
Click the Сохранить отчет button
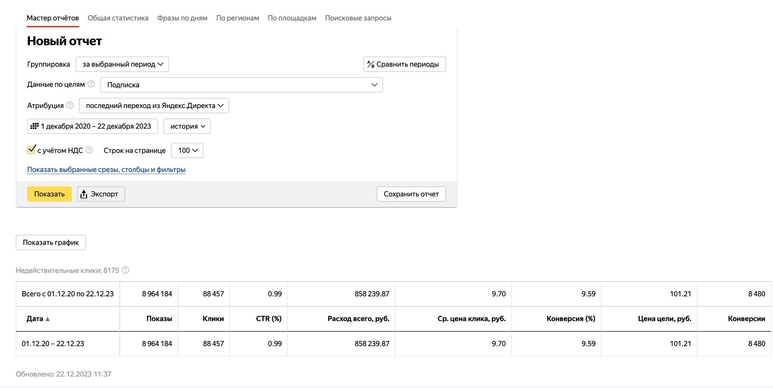pos(411,194)
